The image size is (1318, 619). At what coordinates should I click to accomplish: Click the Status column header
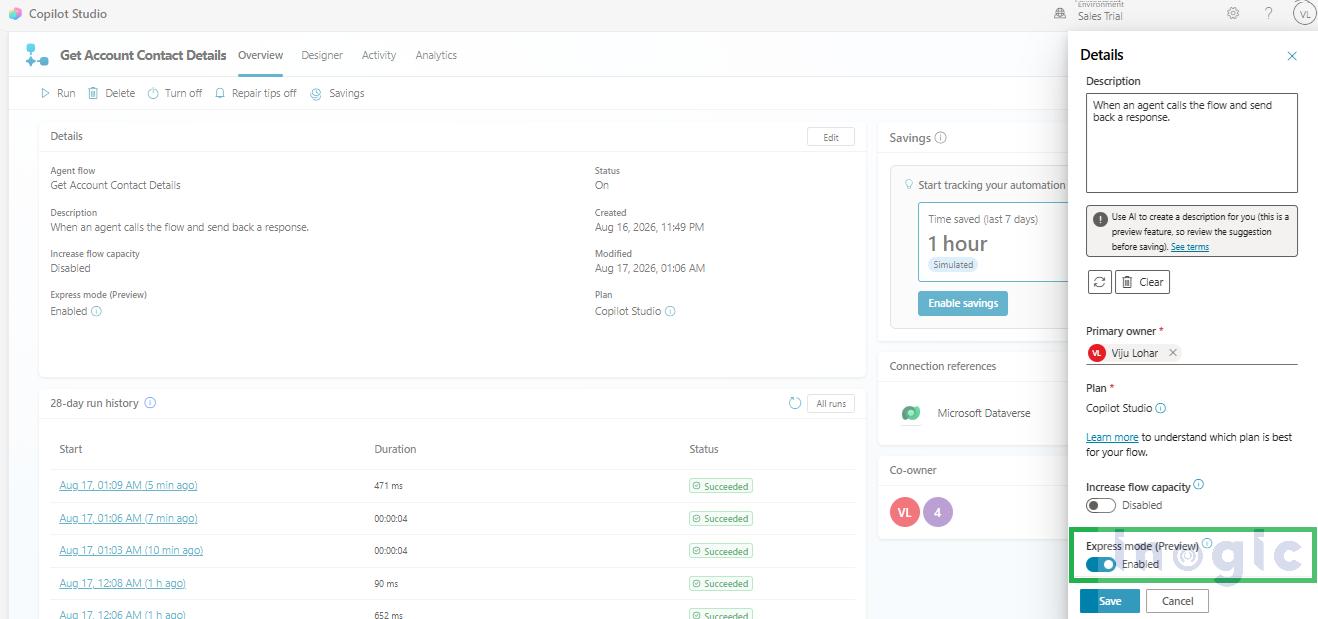pyautogui.click(x=704, y=449)
